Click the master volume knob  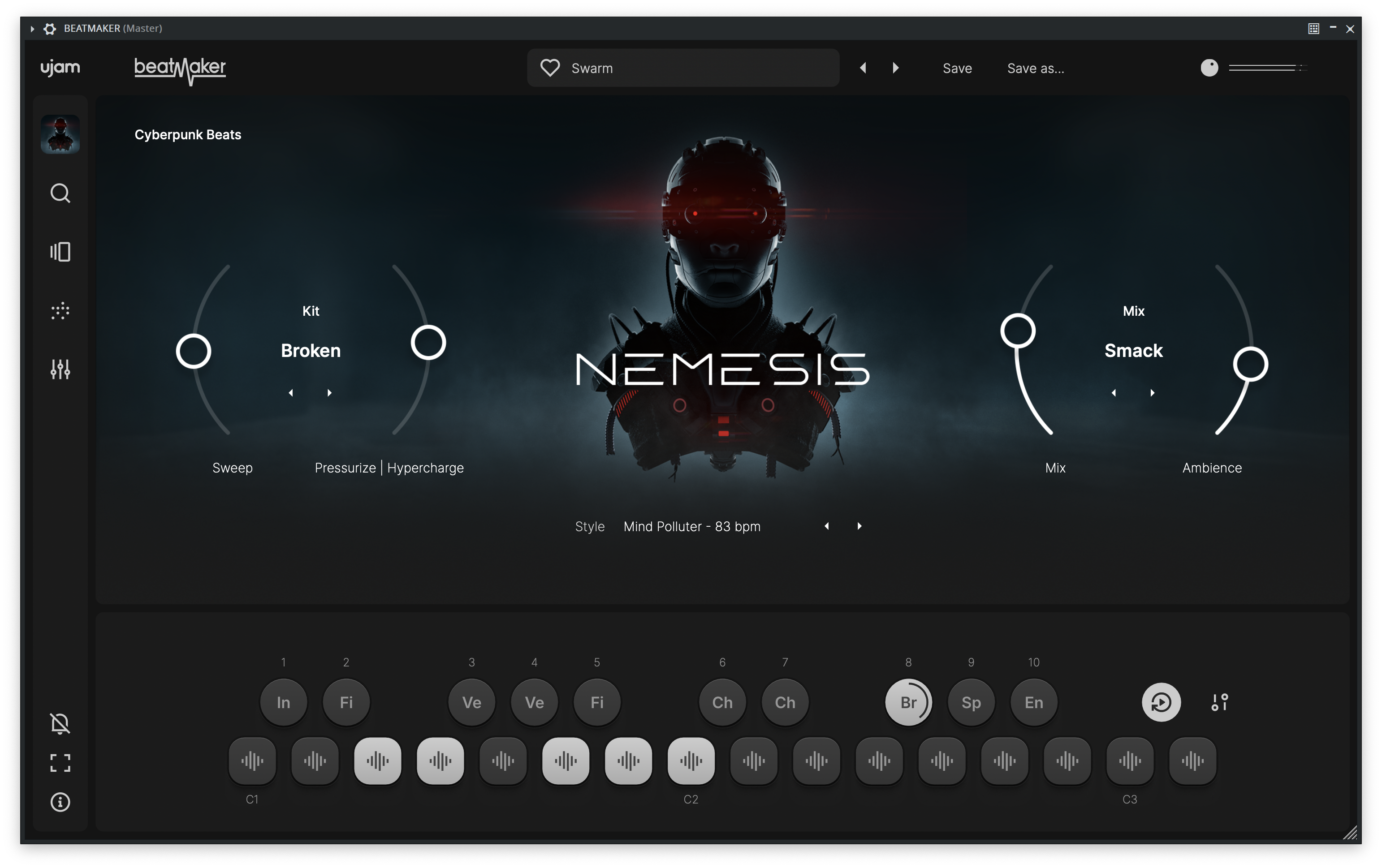pyautogui.click(x=1209, y=68)
